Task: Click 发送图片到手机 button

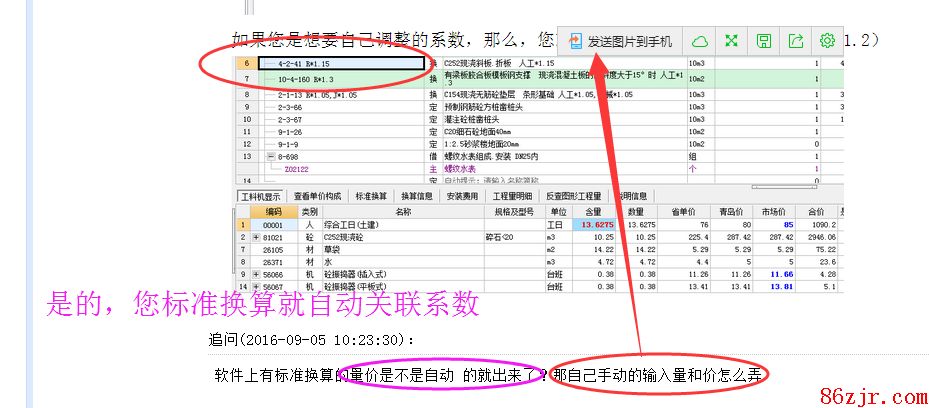Action: (620, 41)
